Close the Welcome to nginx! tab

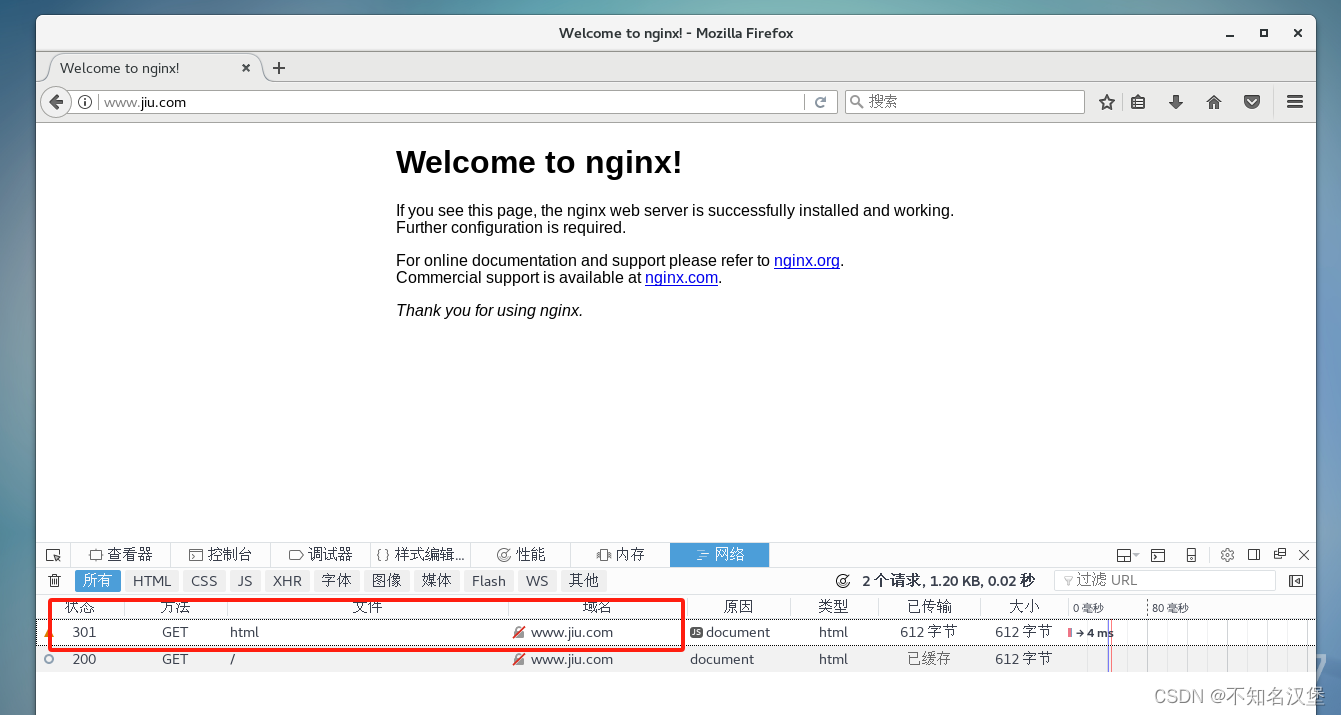pyautogui.click(x=246, y=68)
